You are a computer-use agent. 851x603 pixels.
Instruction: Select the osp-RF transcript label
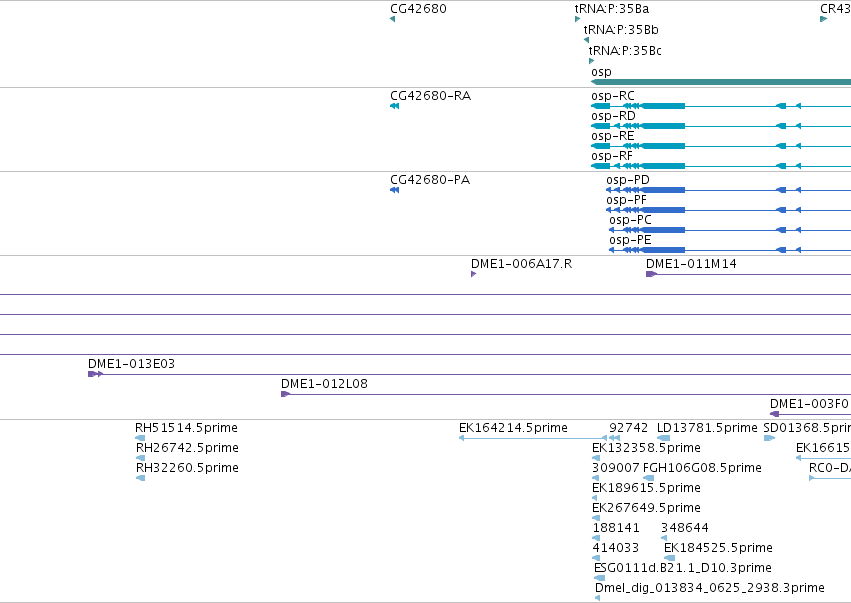tap(612, 156)
